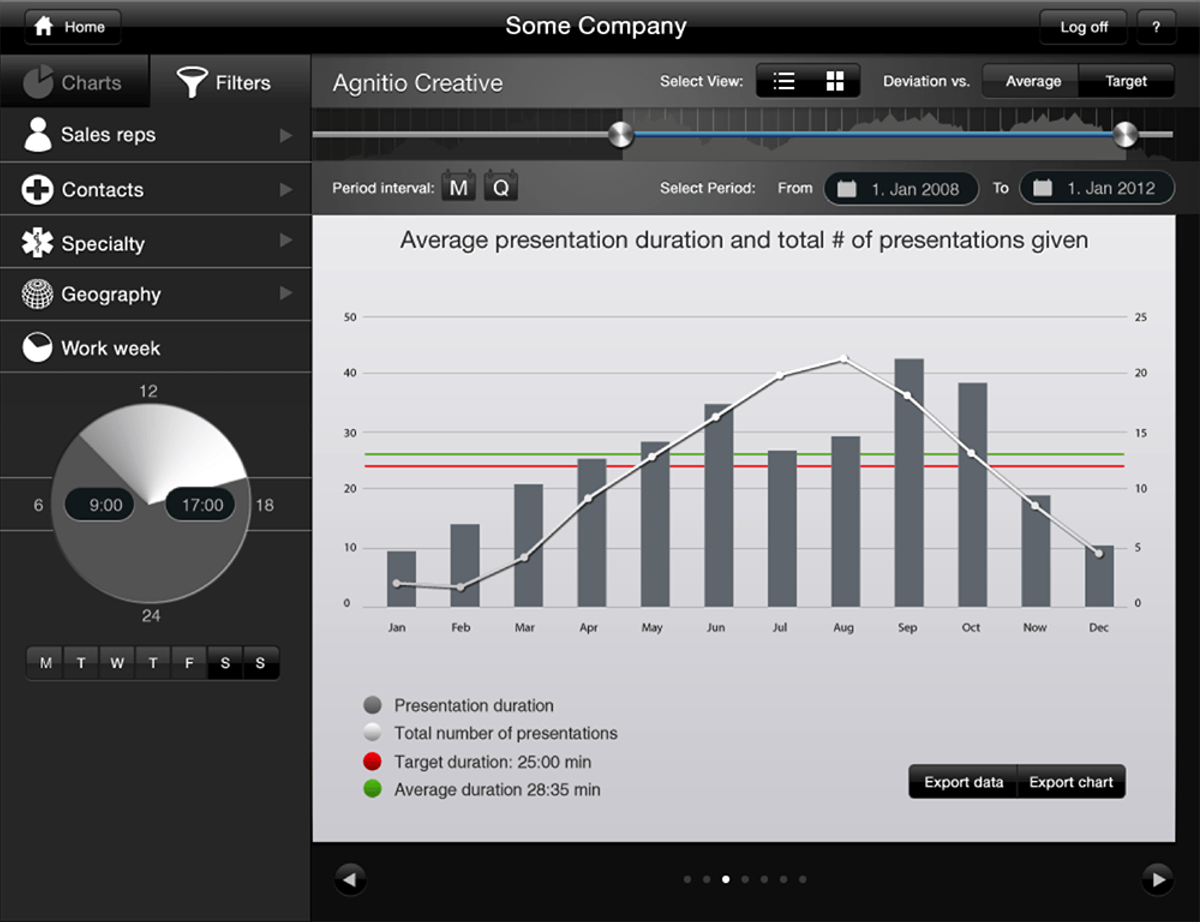This screenshot has width=1200, height=922.
Task: Set deviation comparison to Average
Action: [x=1032, y=82]
